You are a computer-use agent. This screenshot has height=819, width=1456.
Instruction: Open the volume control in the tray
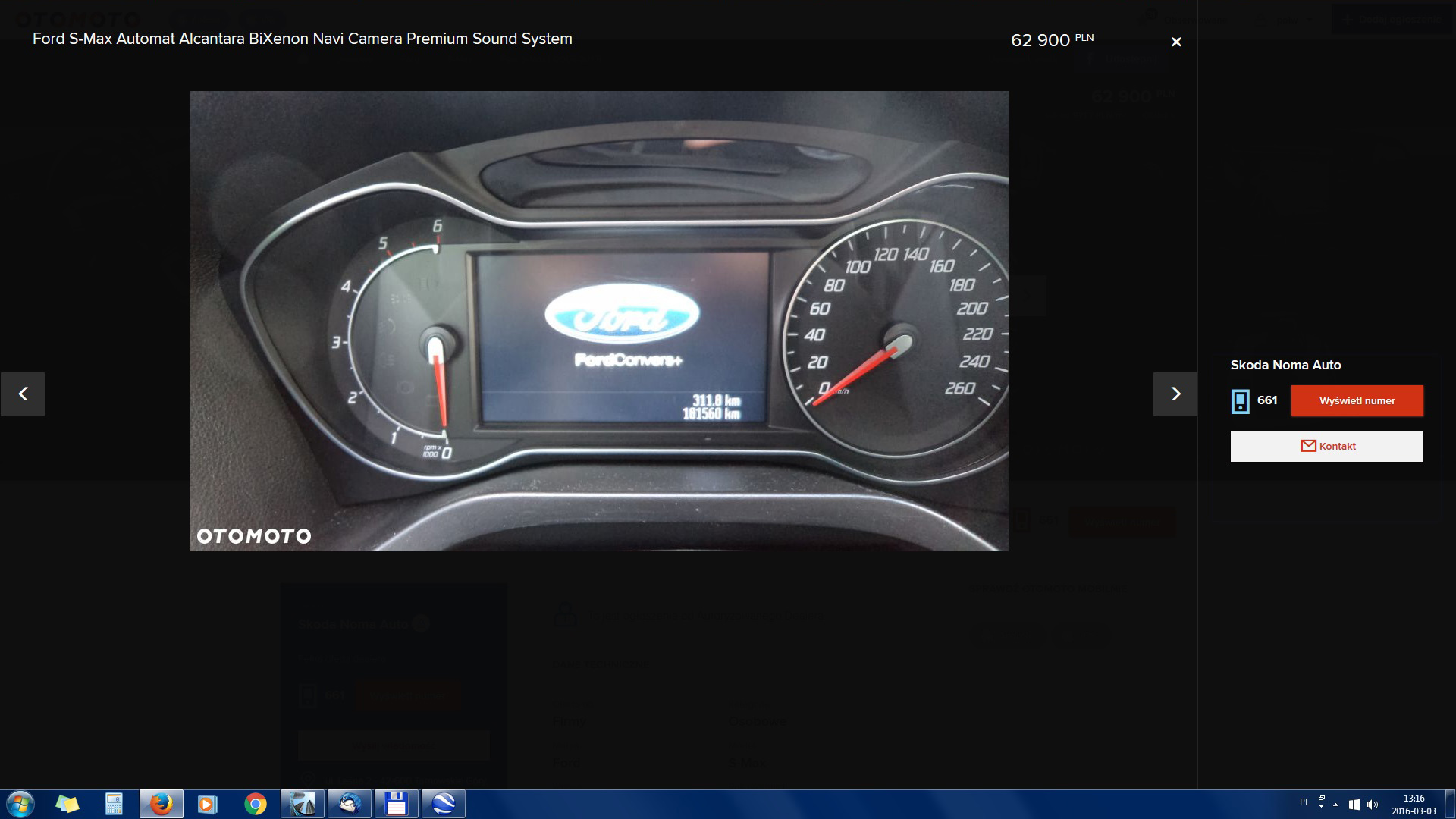point(1373,805)
